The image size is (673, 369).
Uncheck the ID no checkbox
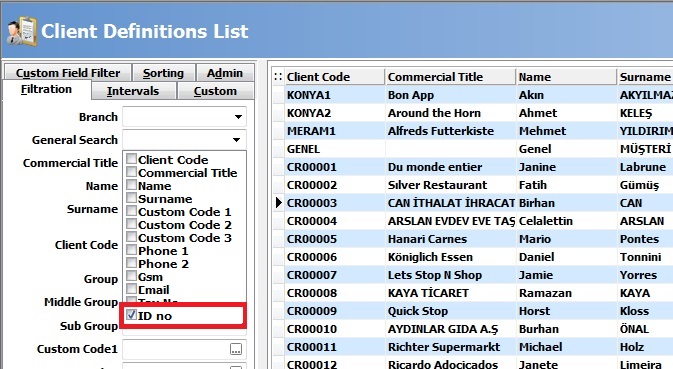tap(131, 315)
